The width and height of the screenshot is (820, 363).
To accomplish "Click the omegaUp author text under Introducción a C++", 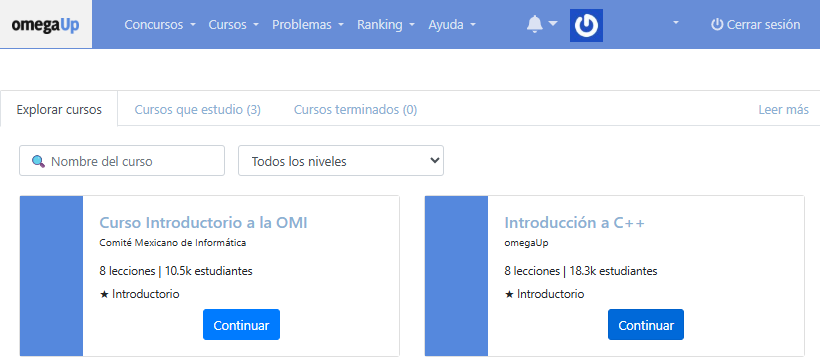I will (527, 243).
